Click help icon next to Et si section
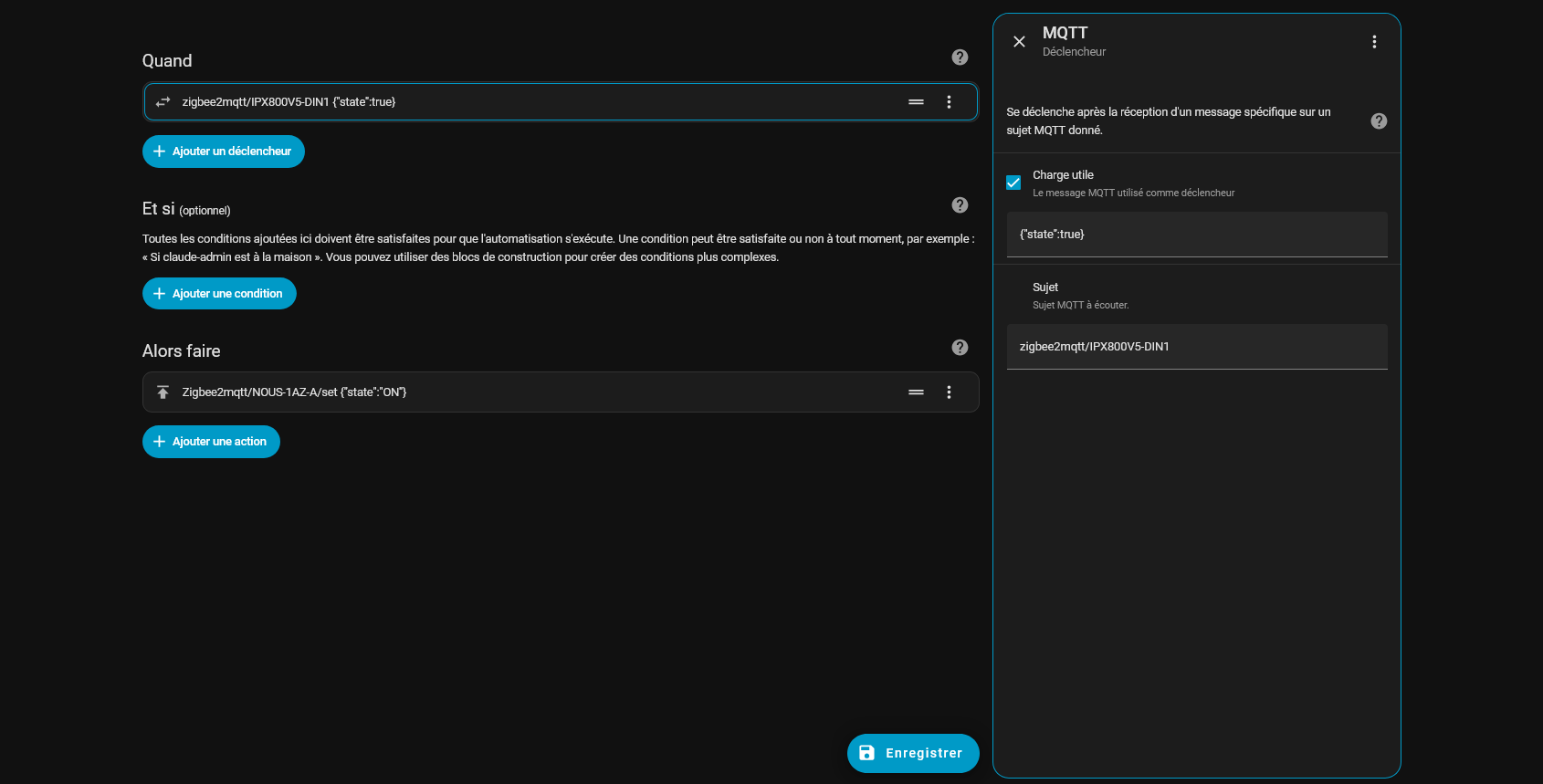Image resolution: width=1543 pixels, height=784 pixels. [x=960, y=205]
